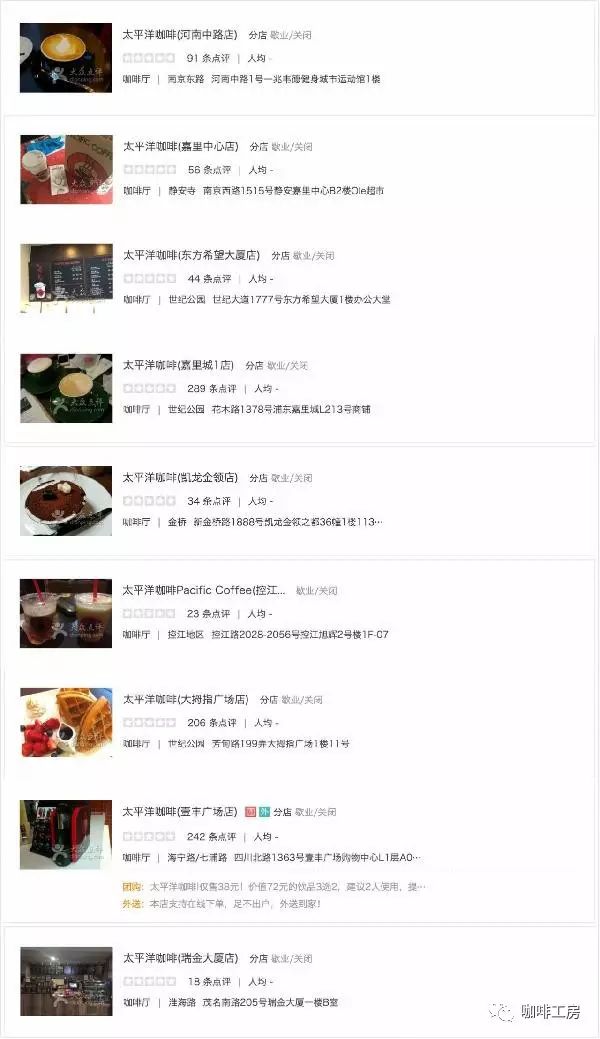Click the 外 delivery icon beside 壹丰广场店
The width and height of the screenshot is (600, 1039).
[265, 812]
